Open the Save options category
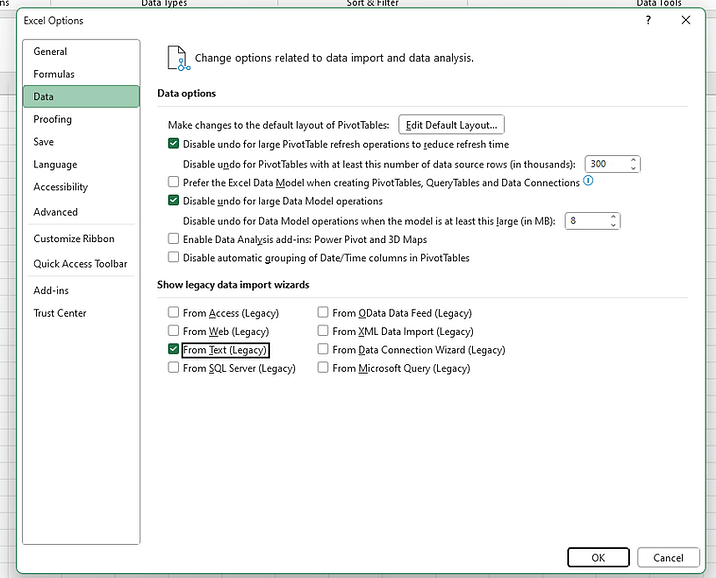The height and width of the screenshot is (578, 716). (81, 142)
